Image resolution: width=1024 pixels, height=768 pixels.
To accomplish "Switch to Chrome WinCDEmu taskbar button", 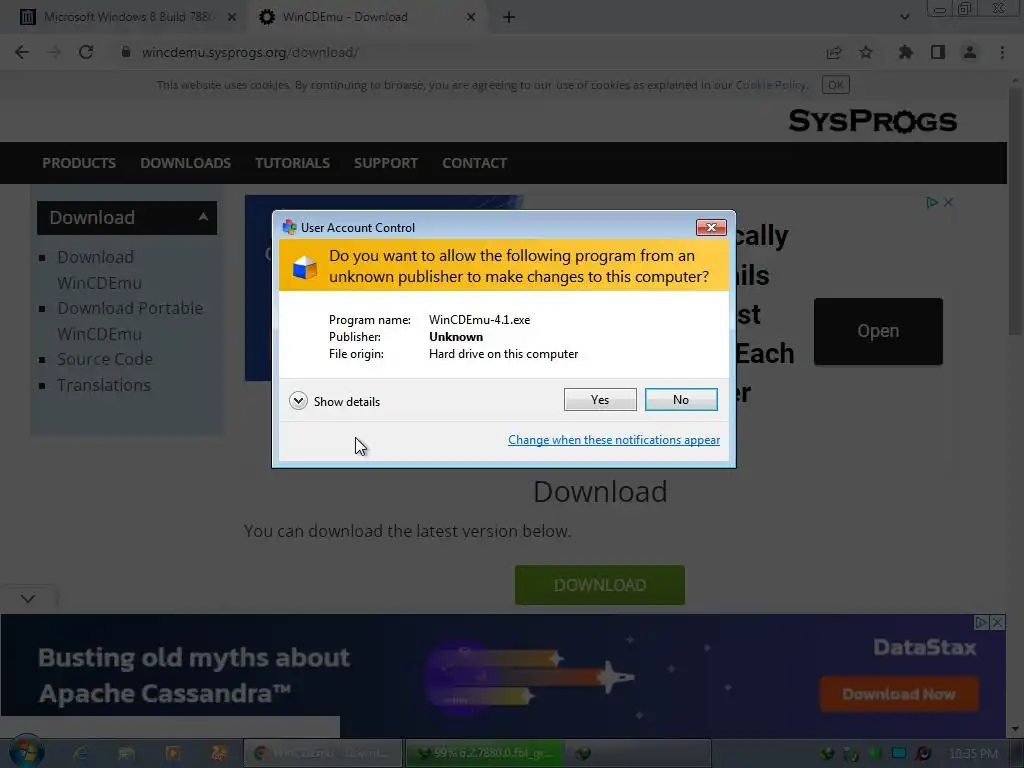I will tap(323, 753).
